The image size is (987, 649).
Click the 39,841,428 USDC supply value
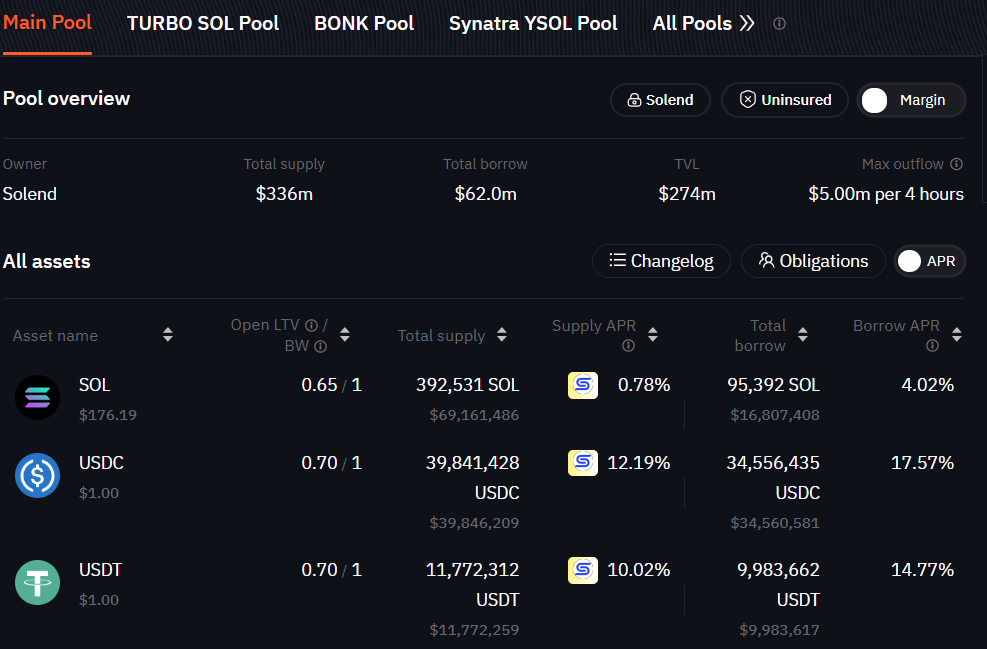click(473, 477)
